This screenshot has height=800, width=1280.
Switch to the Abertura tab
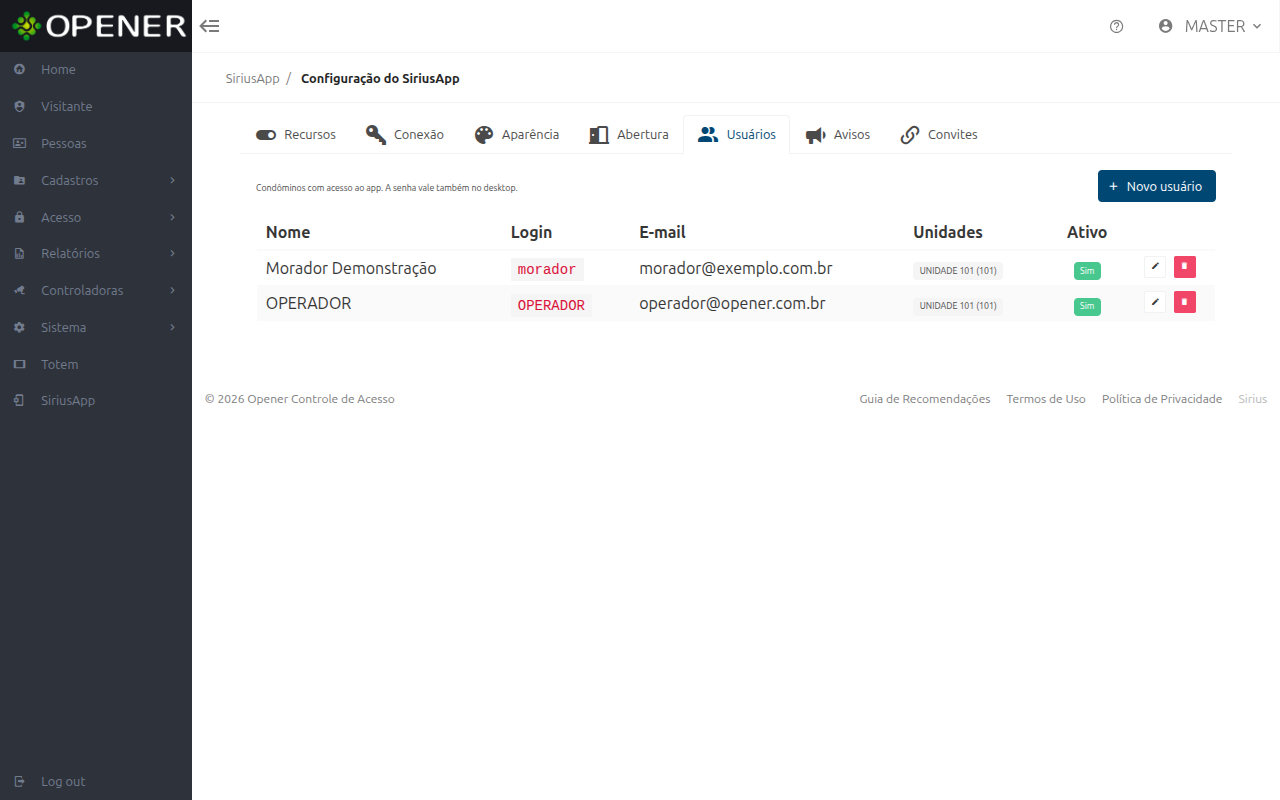(629, 134)
